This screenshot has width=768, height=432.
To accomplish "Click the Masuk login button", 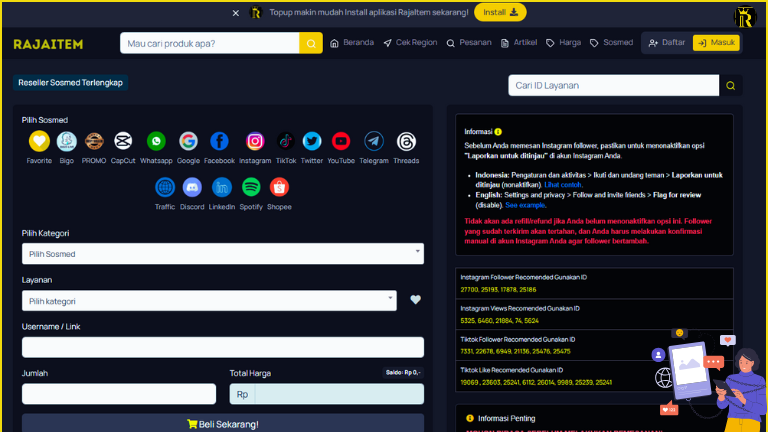I will (715, 43).
